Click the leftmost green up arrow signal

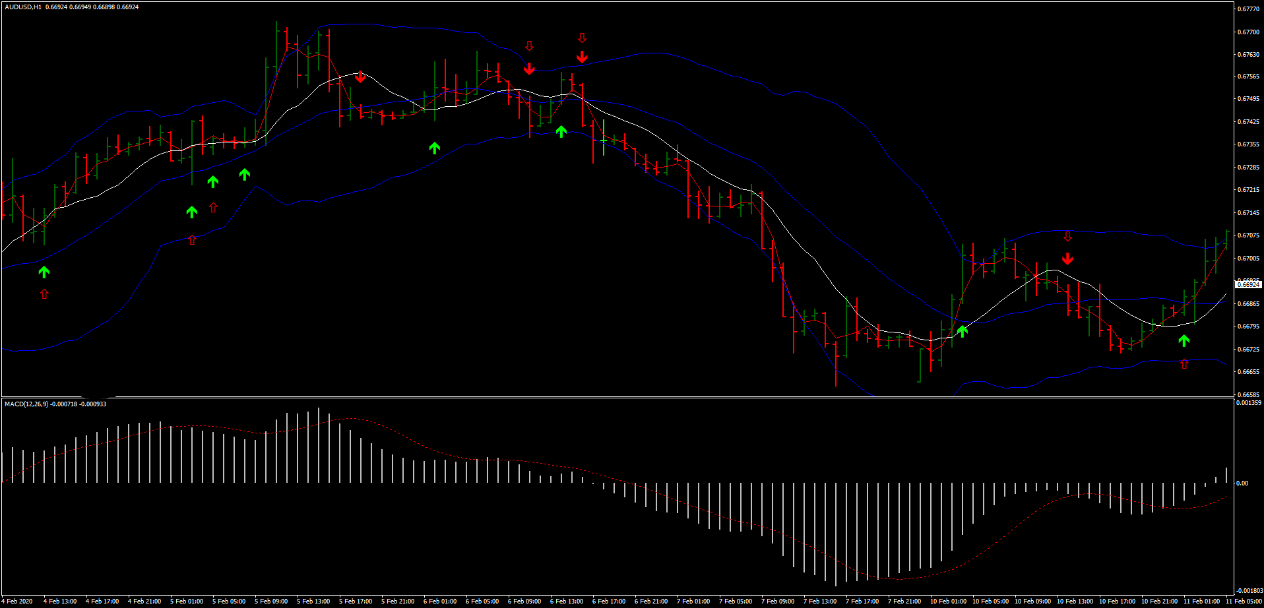(x=43, y=271)
